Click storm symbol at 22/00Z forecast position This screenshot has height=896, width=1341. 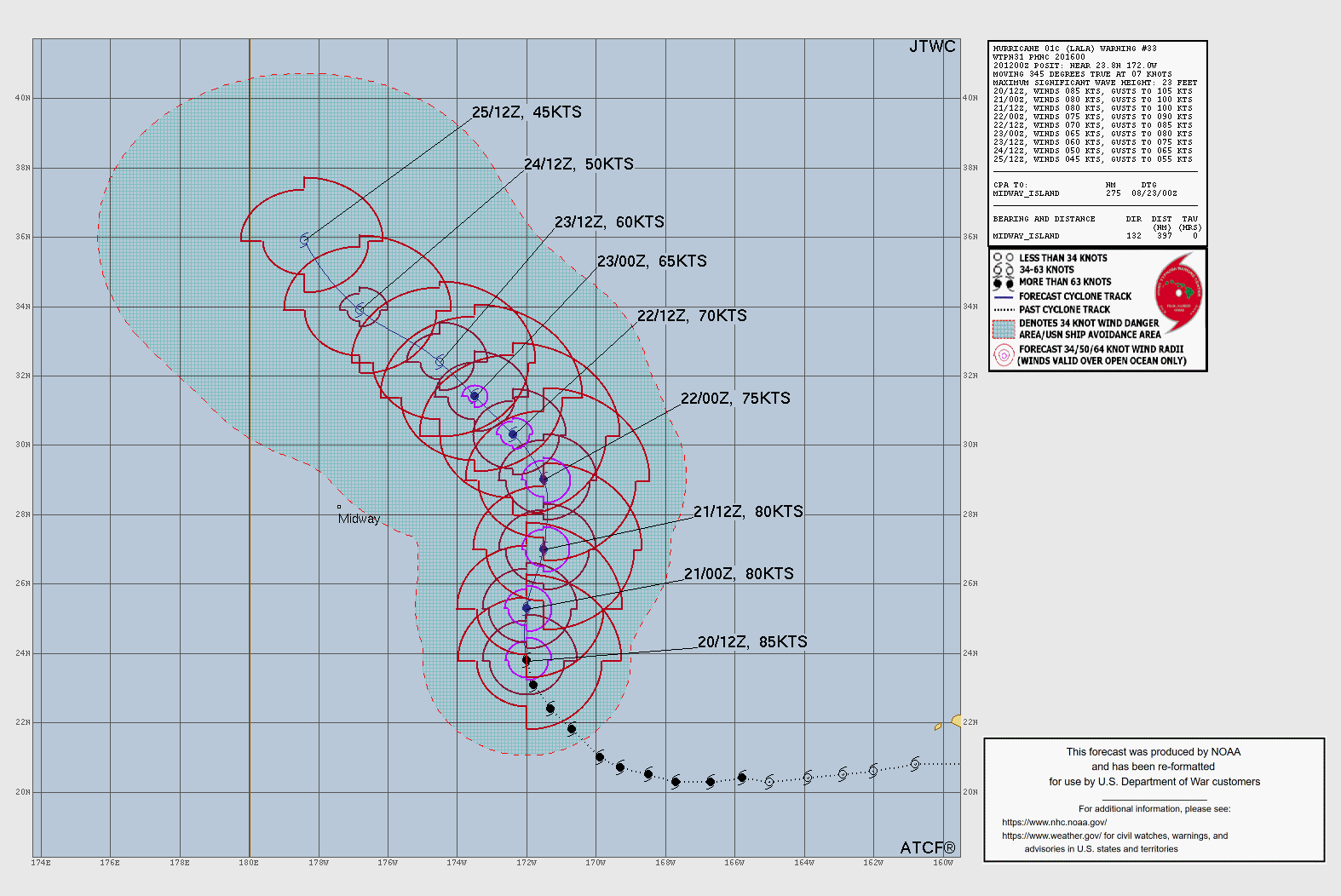pos(544,480)
